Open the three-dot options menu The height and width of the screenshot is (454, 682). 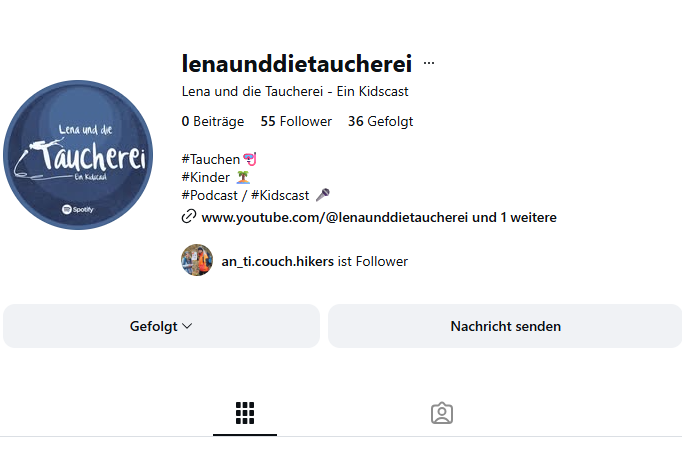[x=429, y=63]
